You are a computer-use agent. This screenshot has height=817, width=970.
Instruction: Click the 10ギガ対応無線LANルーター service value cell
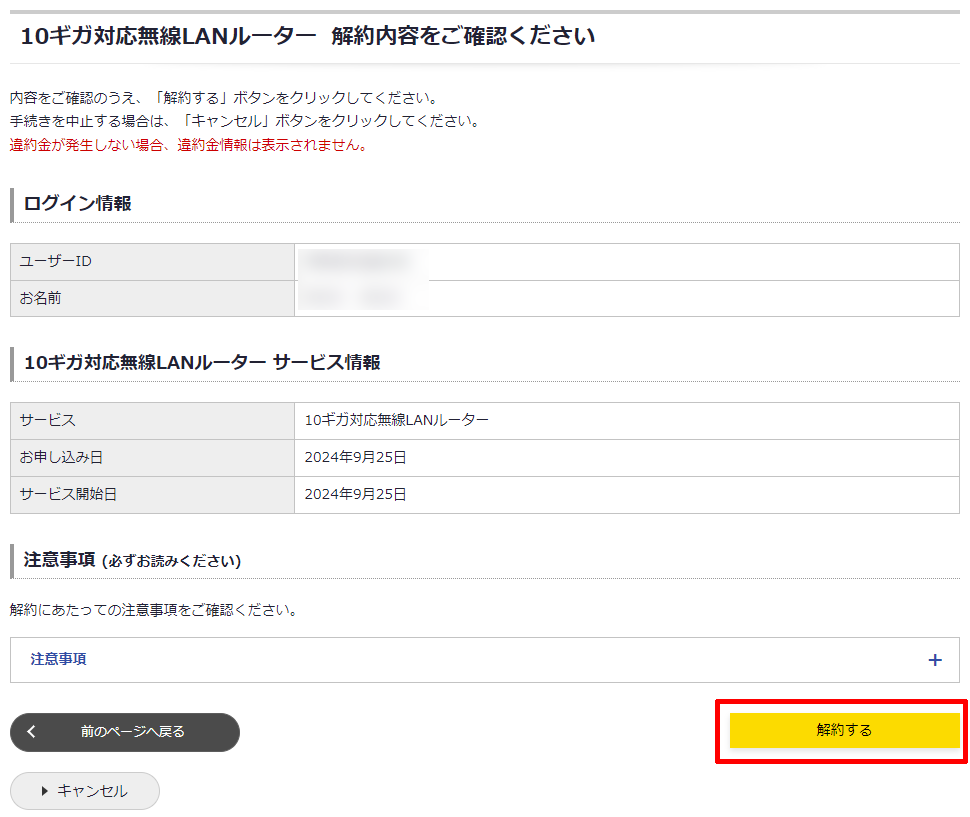pyautogui.click(x=397, y=421)
